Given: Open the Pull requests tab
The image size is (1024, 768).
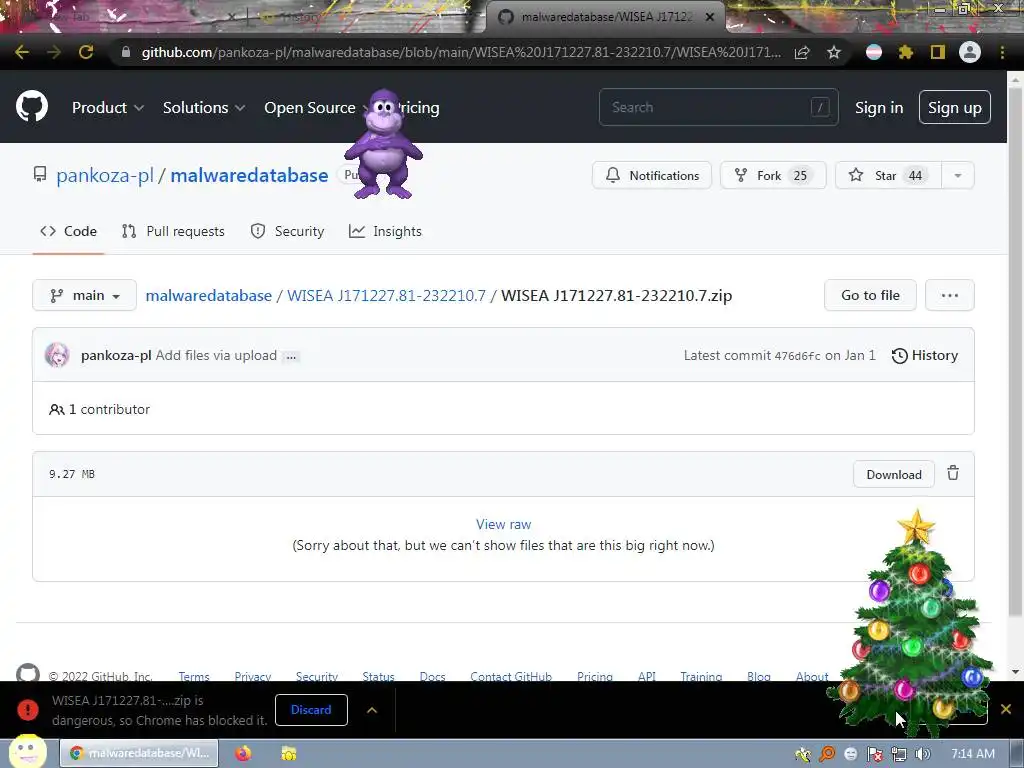Looking at the screenshot, I should click(173, 231).
